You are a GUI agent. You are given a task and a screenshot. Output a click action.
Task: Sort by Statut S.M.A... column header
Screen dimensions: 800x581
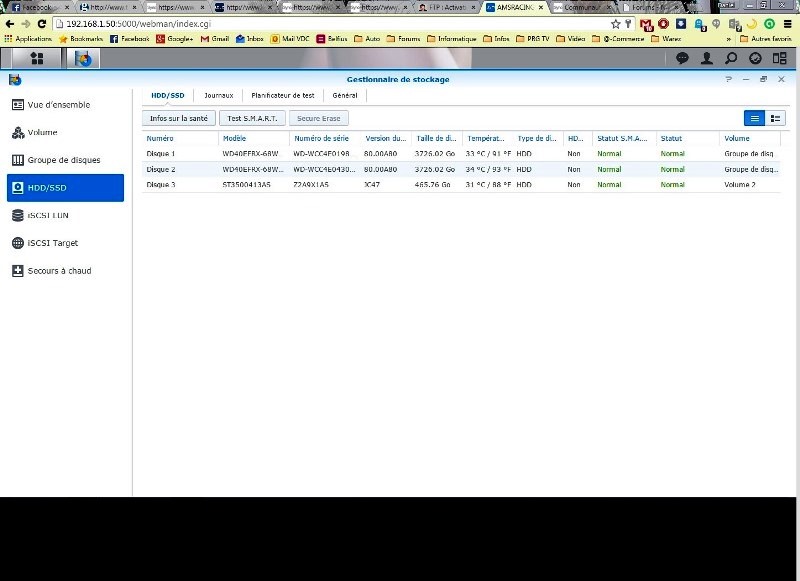[x=622, y=138]
